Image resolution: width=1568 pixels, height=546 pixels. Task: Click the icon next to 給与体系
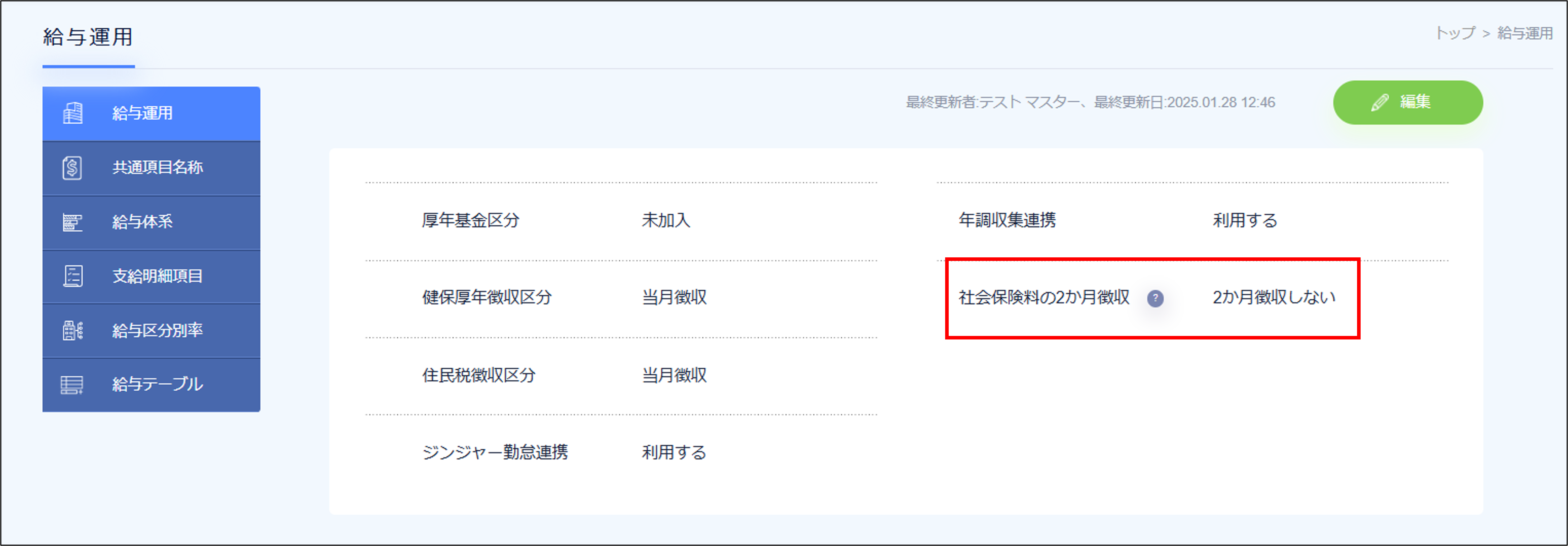pyautogui.click(x=73, y=222)
